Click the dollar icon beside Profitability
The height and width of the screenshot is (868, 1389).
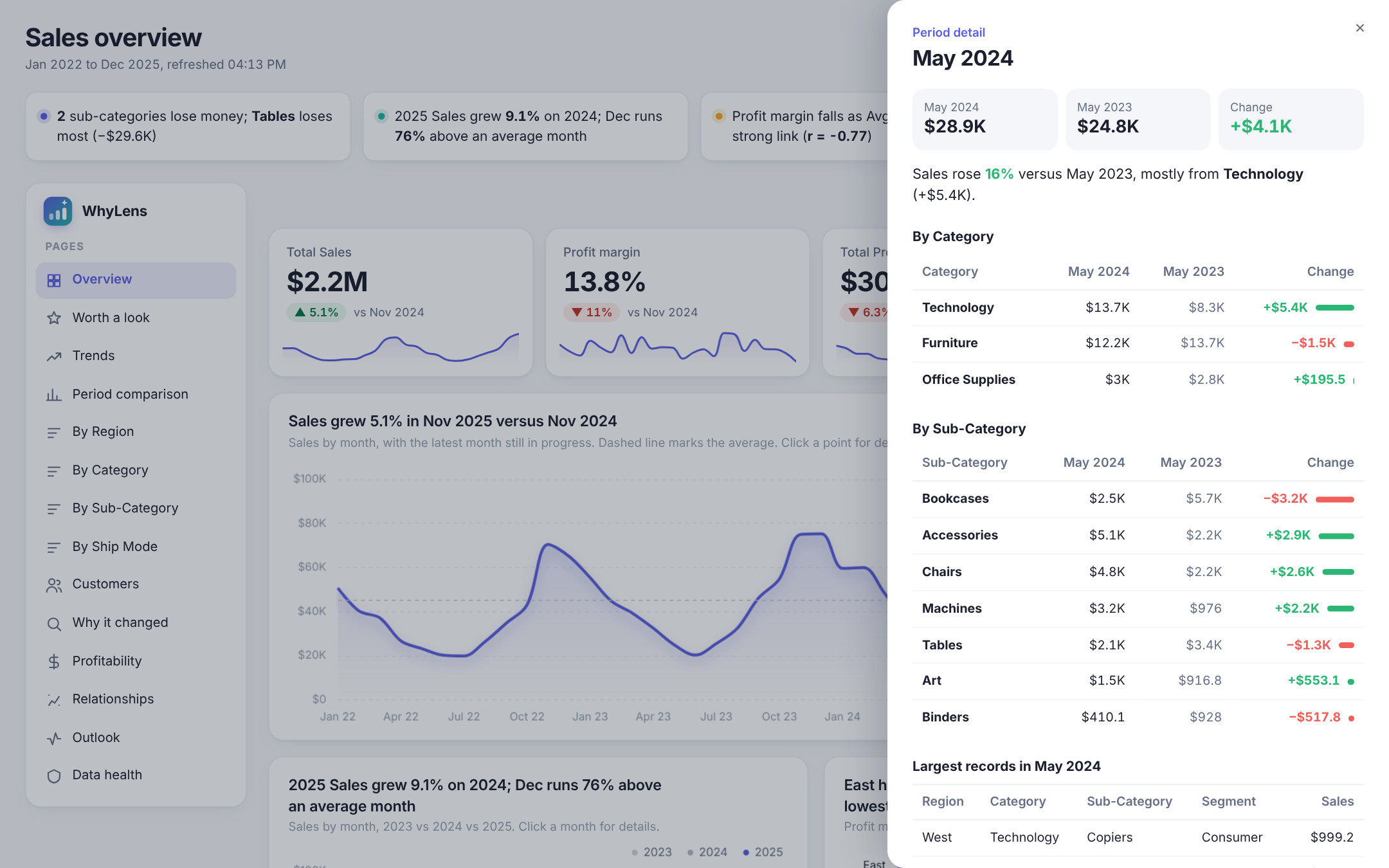pos(54,662)
